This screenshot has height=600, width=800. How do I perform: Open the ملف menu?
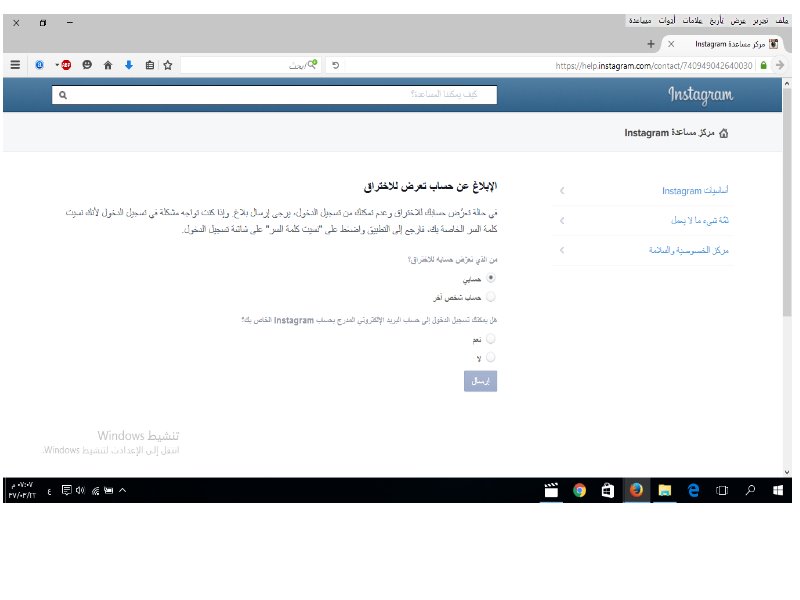pos(782,20)
